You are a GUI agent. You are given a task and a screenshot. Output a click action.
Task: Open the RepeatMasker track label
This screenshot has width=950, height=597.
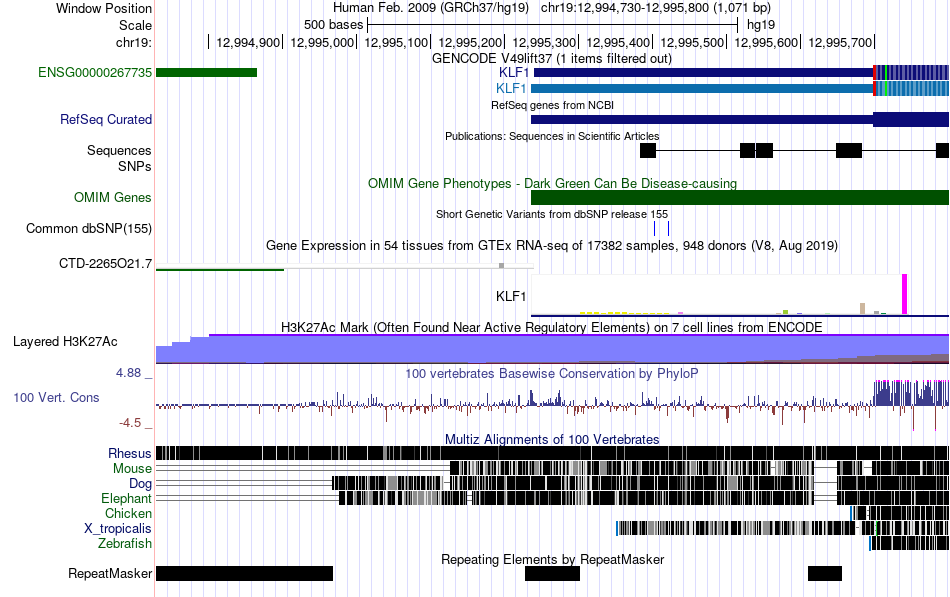tap(110, 573)
